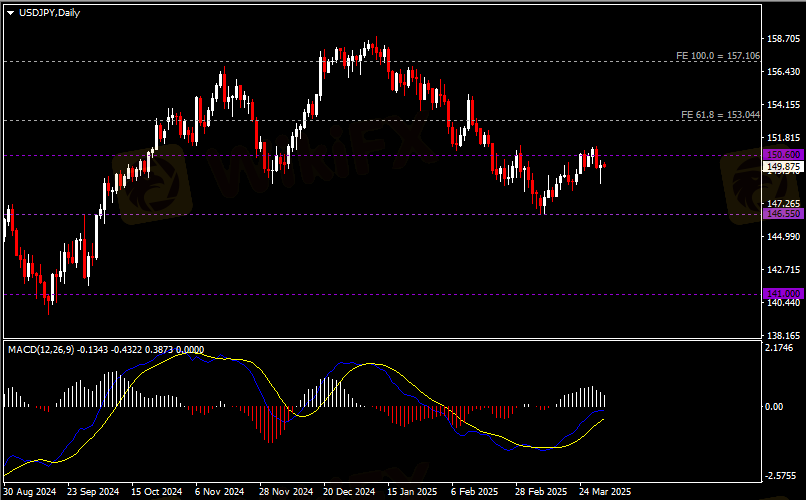Click the 142.715 price axis value
806x500 pixels.
coord(783,270)
